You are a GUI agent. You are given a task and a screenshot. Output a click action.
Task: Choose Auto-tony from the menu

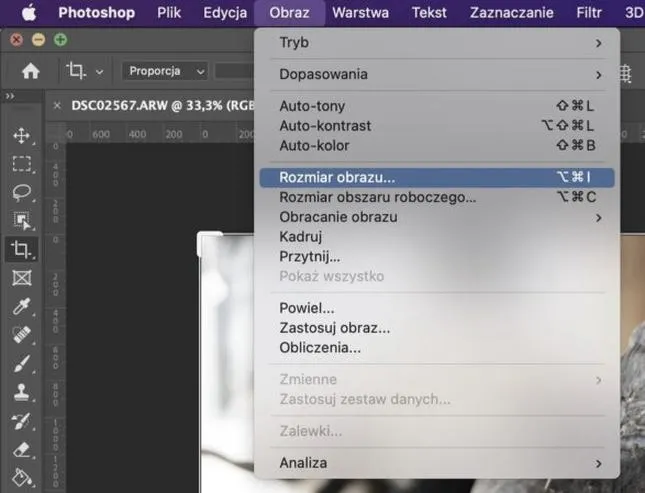tap(437, 106)
